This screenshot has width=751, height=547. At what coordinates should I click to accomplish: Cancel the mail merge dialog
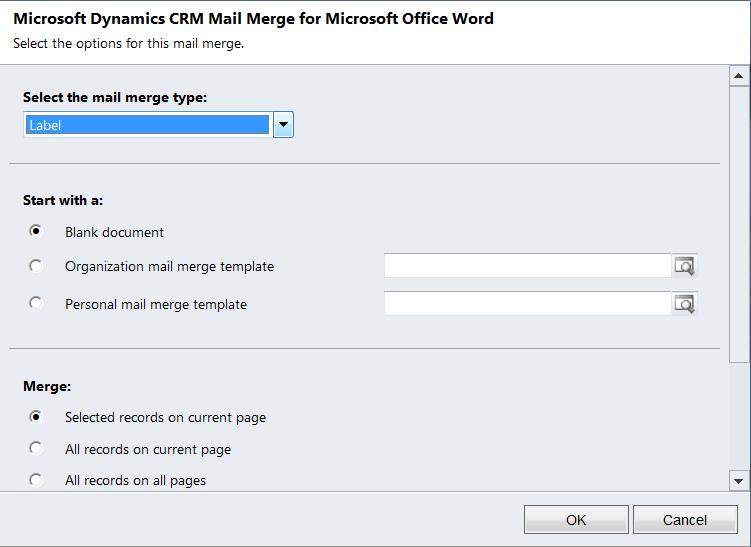(x=685, y=520)
